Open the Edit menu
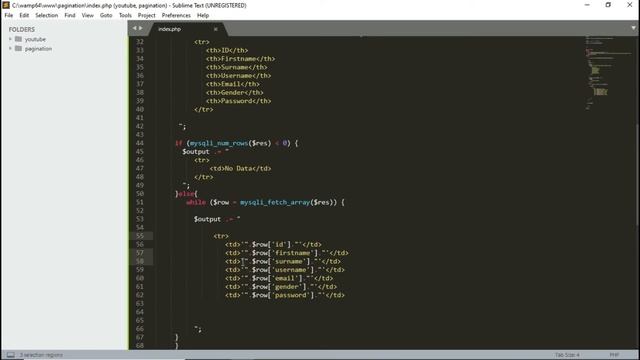Screen dimensions: 640x360 (x=24, y=15)
